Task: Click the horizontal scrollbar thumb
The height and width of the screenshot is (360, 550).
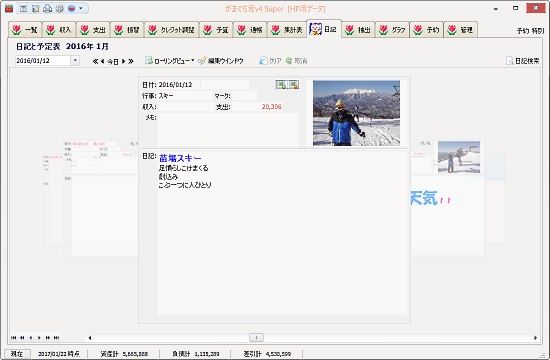Action: pos(256,338)
